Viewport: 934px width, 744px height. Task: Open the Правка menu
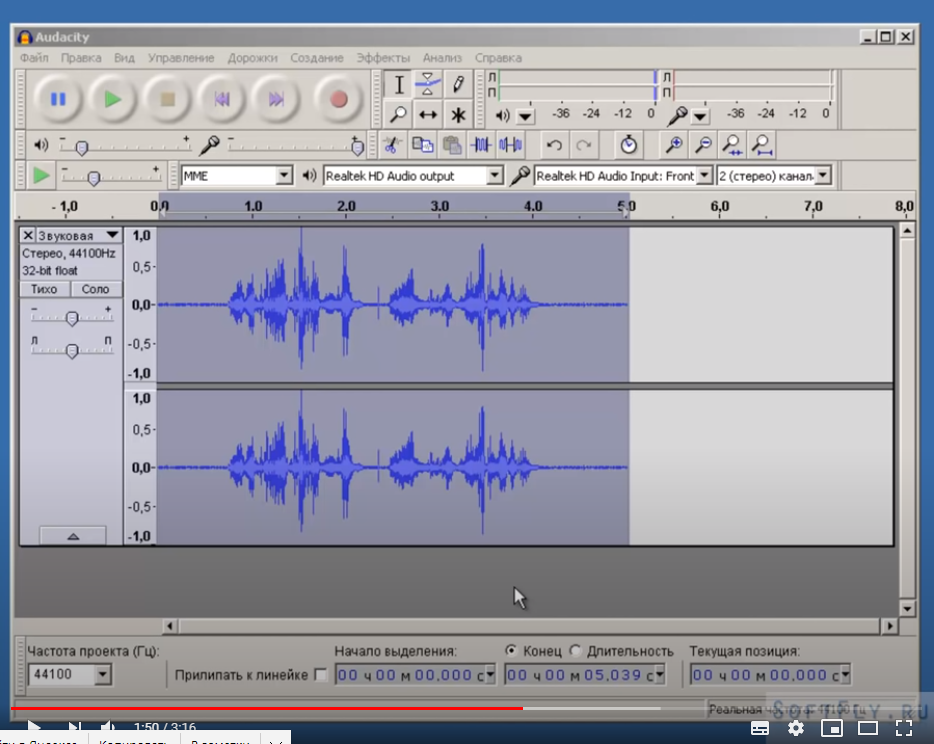81,58
